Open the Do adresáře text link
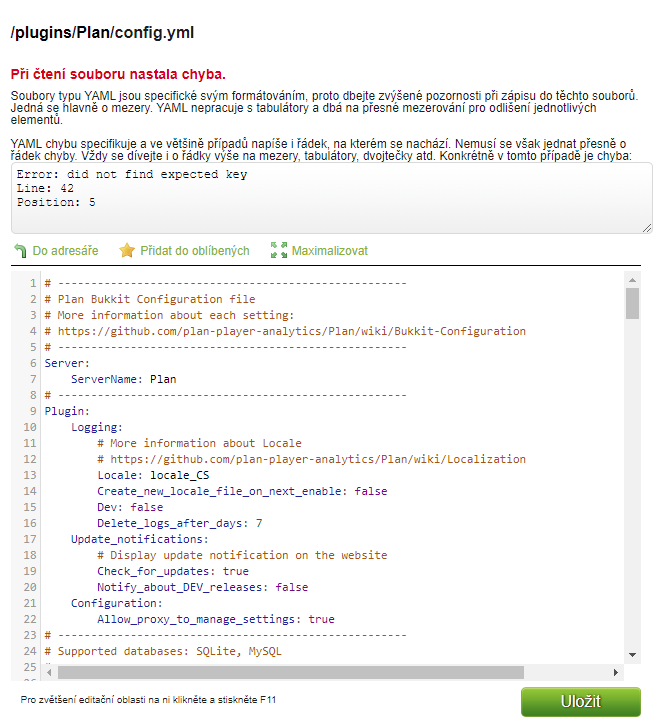Screen dimensions: 670x721 [65, 251]
